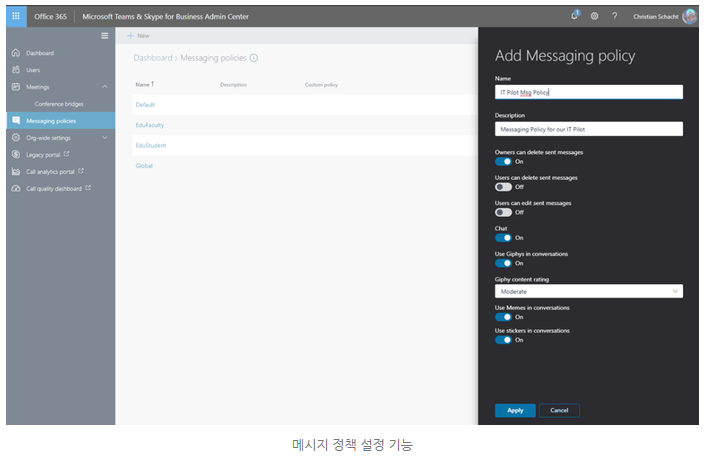Open Conference bridges under Meetings
This screenshot has height=460, width=705.
(59, 104)
